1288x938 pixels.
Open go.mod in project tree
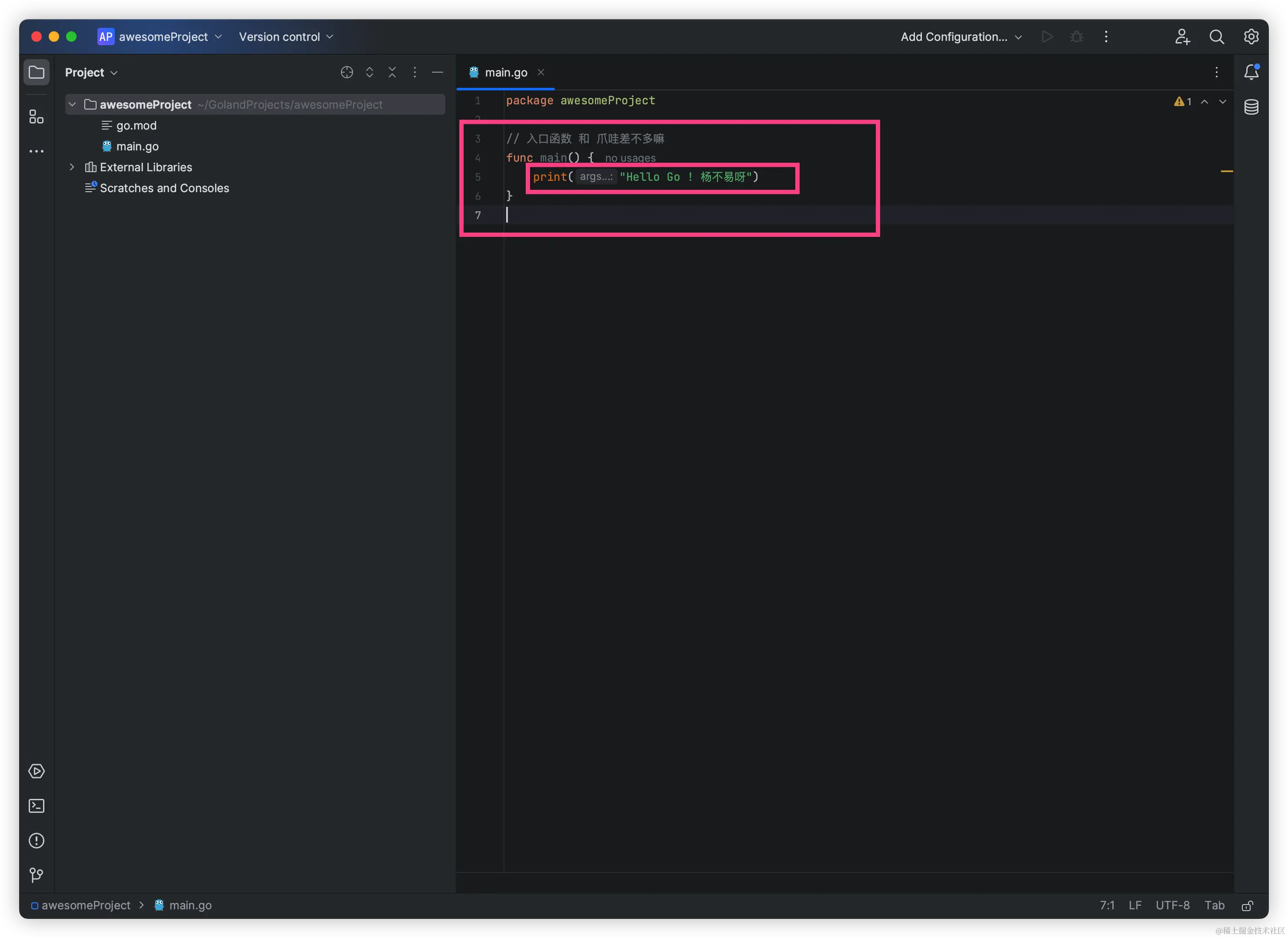(136, 126)
